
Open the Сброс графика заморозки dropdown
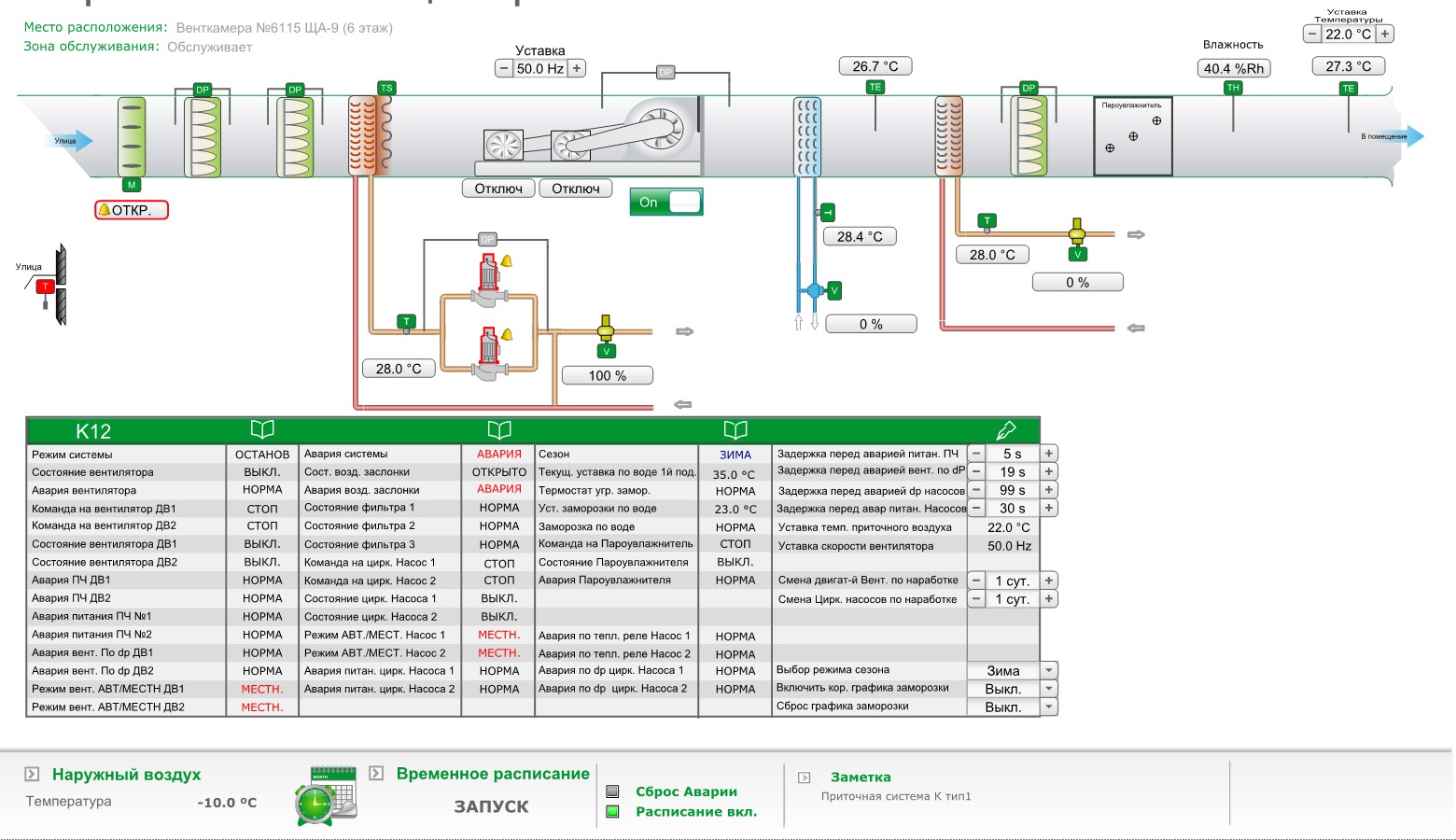coord(1049,707)
